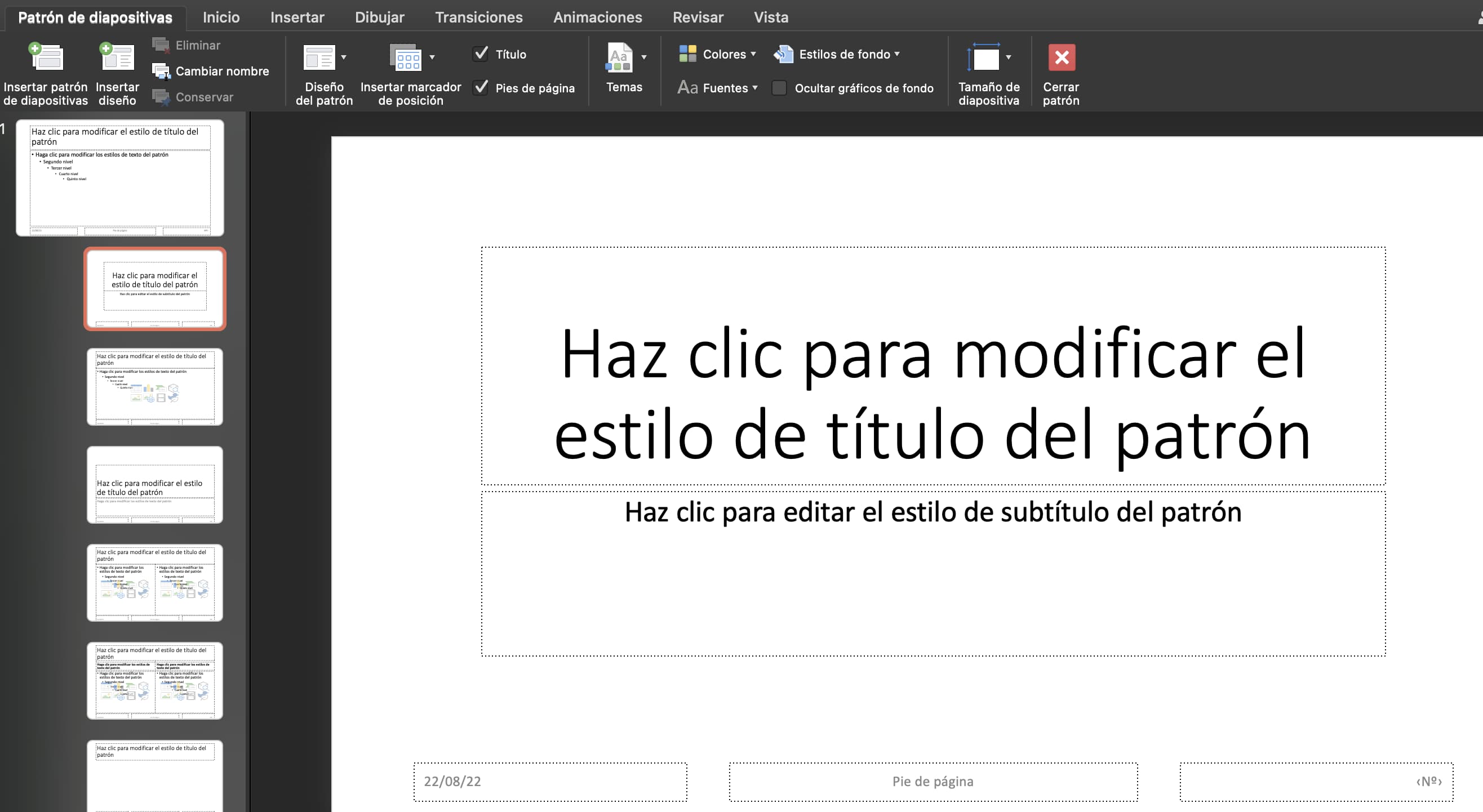Open the Estilos de fondo dropdown
The width and height of the screenshot is (1483, 812).
click(897, 53)
